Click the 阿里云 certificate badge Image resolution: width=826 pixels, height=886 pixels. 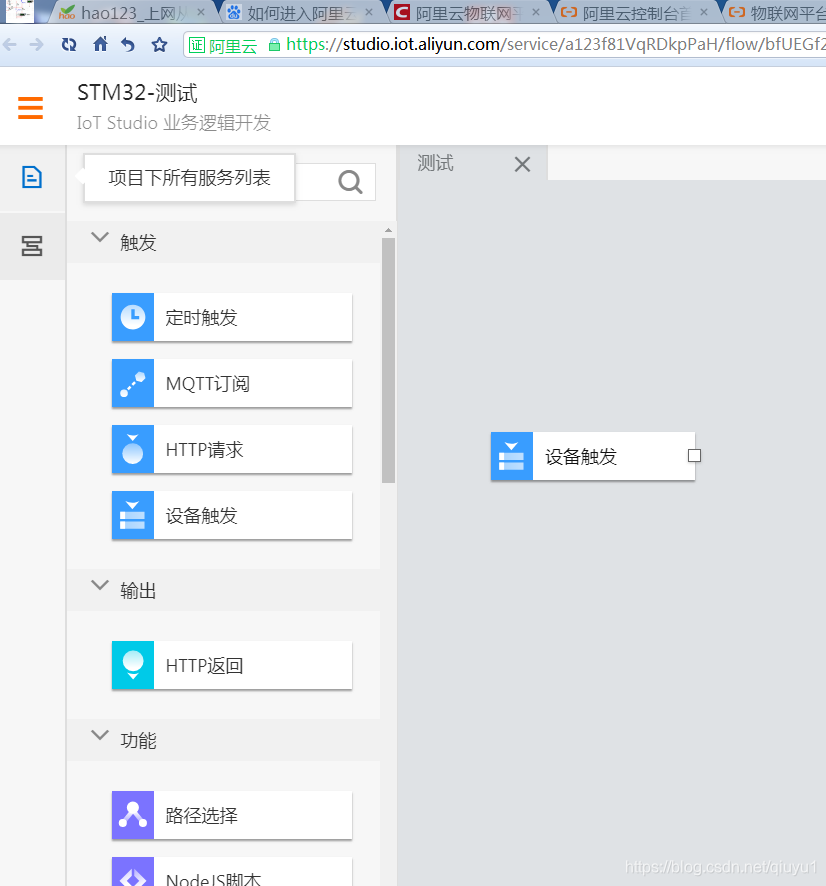[x=223, y=45]
